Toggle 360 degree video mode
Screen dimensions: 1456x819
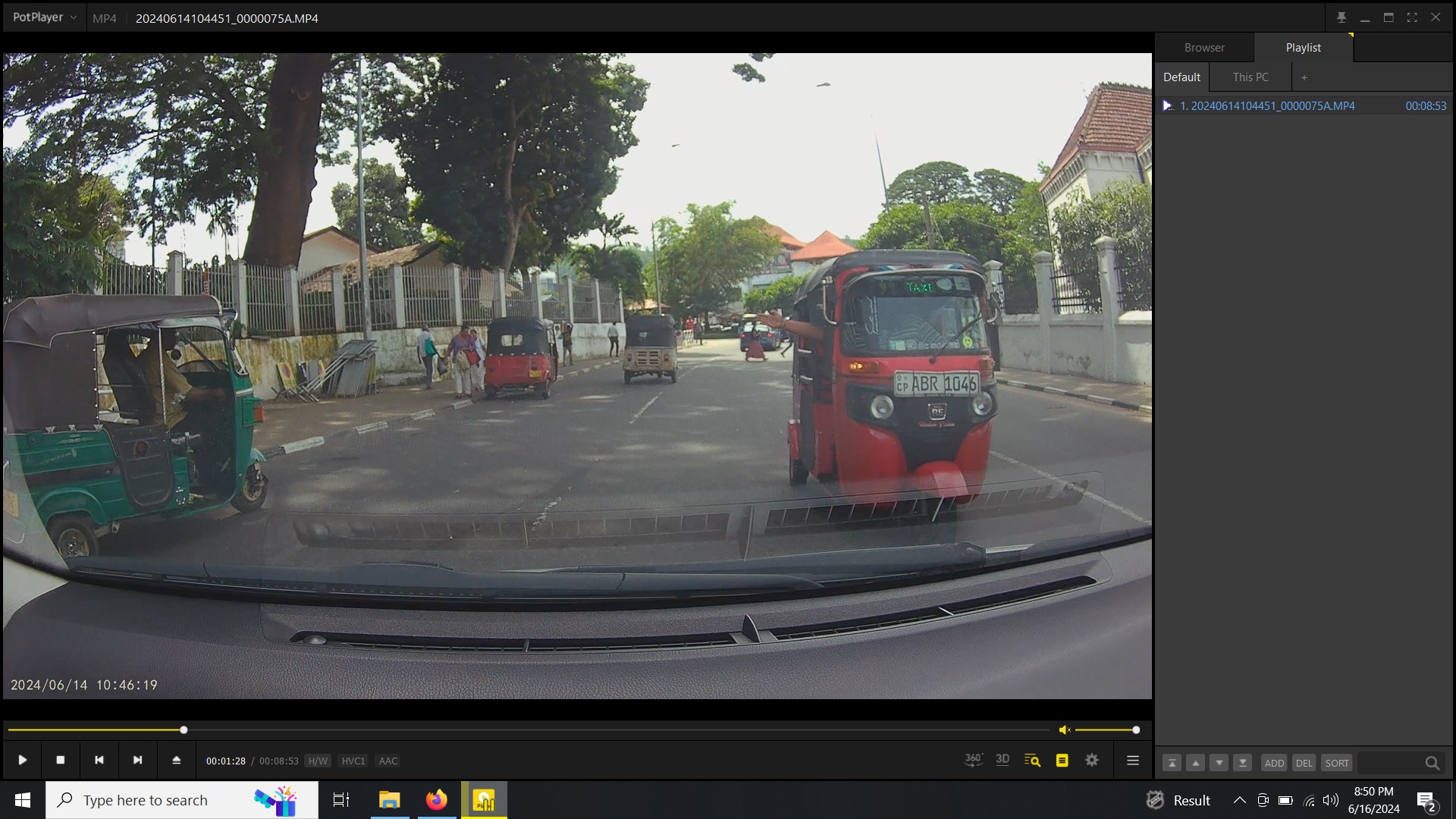tap(973, 760)
